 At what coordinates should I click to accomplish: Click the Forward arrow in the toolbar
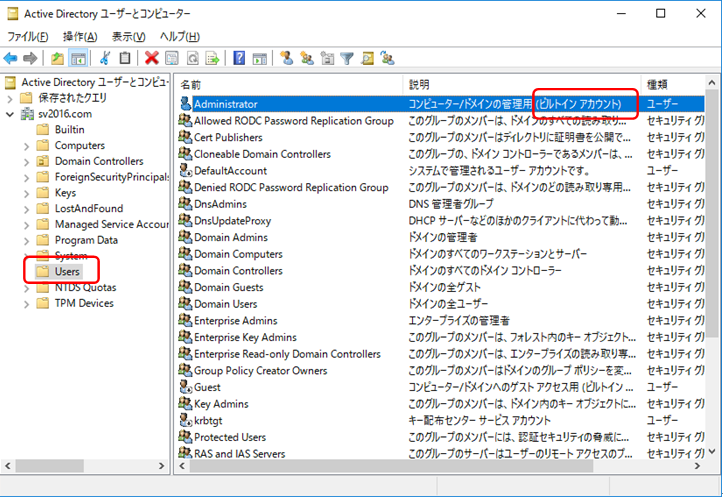(x=30, y=59)
